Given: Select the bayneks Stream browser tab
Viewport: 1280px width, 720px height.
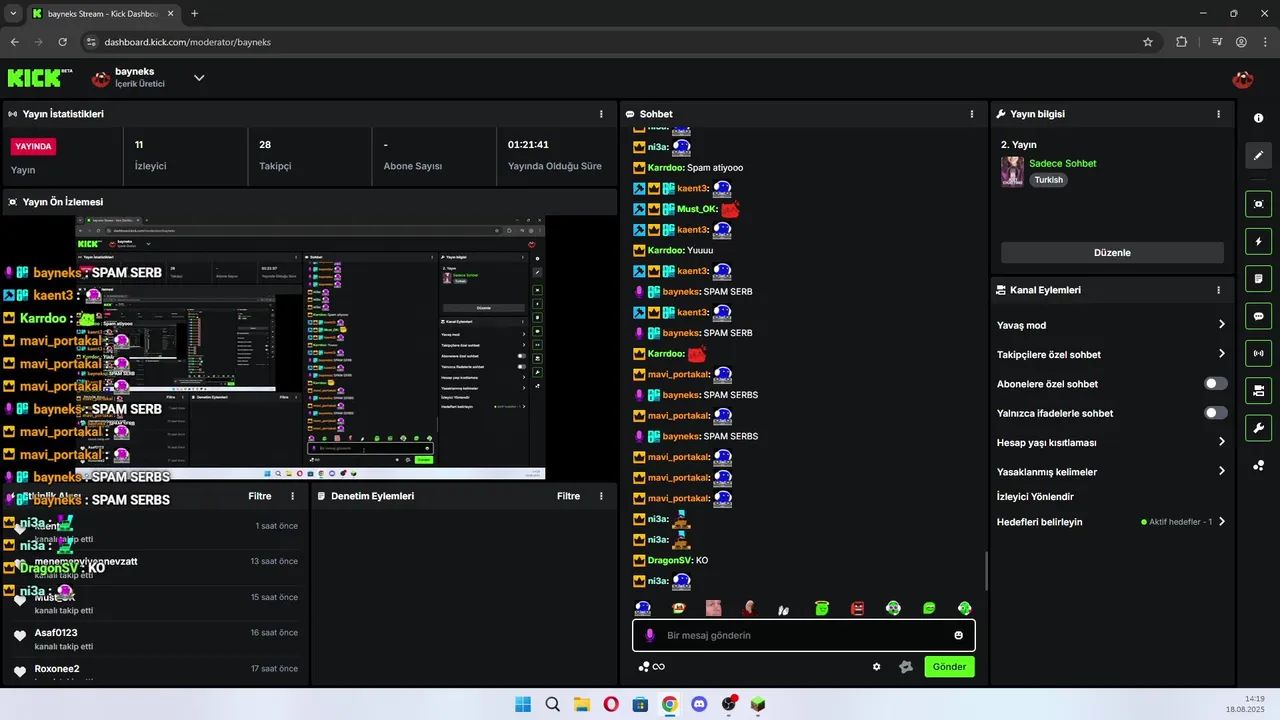Looking at the screenshot, I should point(104,14).
